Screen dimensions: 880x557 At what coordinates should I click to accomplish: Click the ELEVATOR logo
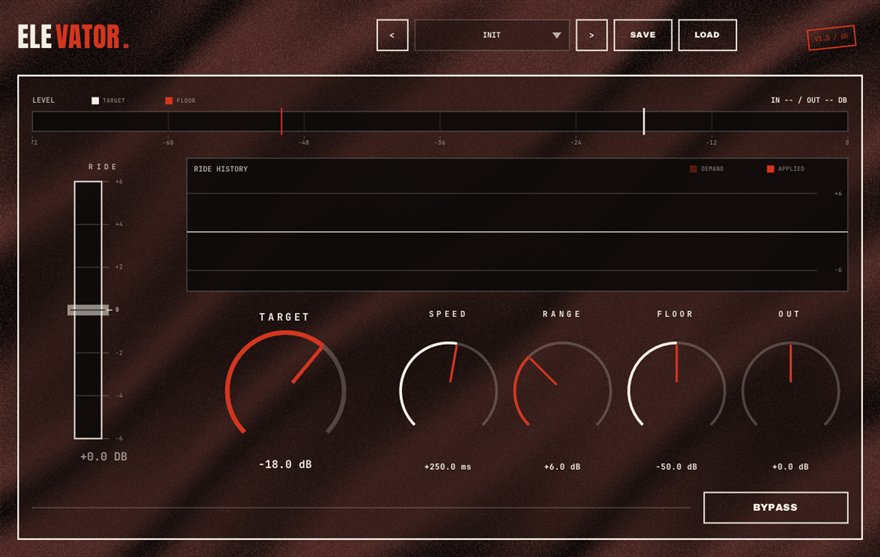click(73, 36)
